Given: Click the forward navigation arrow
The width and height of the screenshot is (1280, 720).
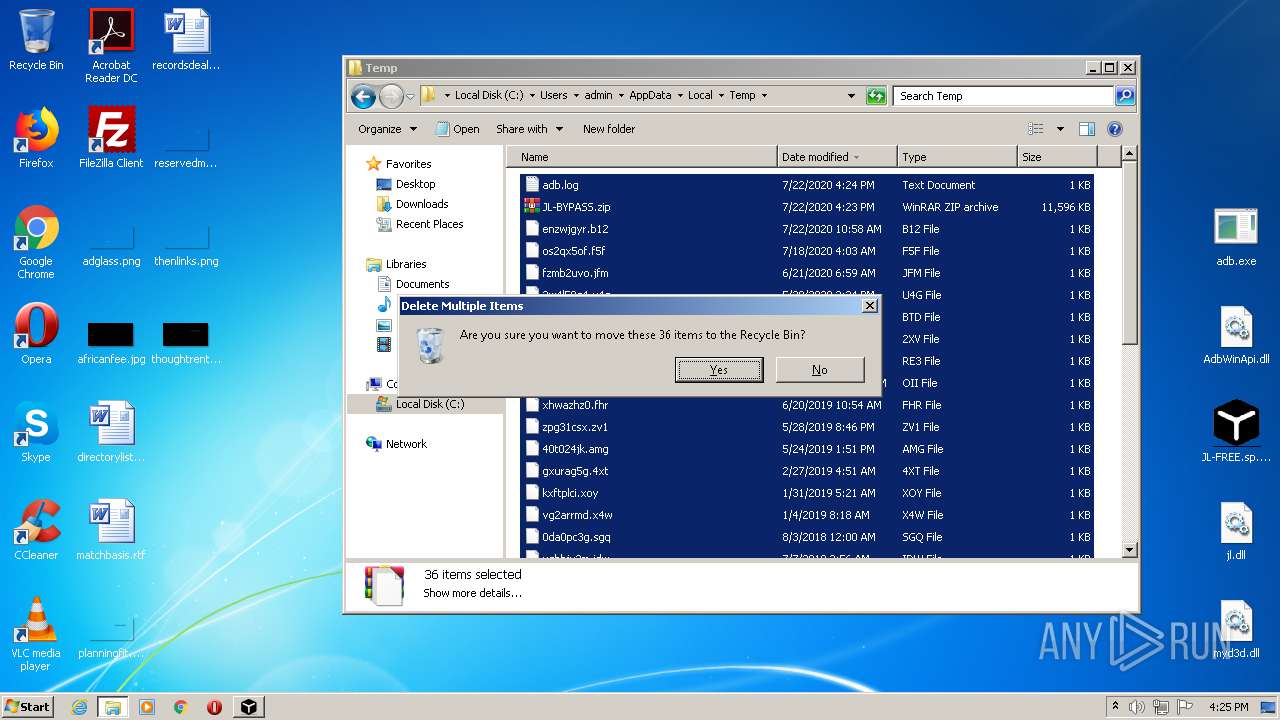Looking at the screenshot, I should coord(391,96).
